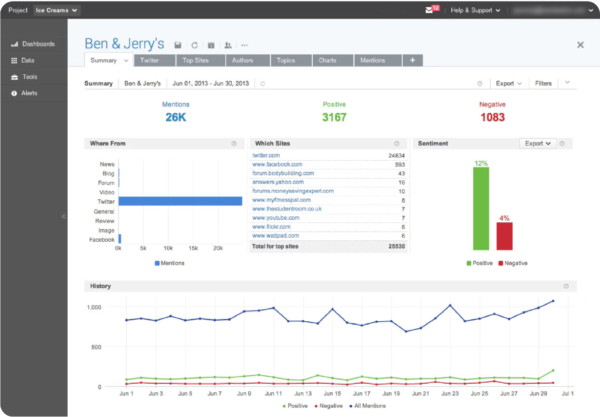
Task: Open the www.youtube.com site link
Action: click(x=276, y=218)
